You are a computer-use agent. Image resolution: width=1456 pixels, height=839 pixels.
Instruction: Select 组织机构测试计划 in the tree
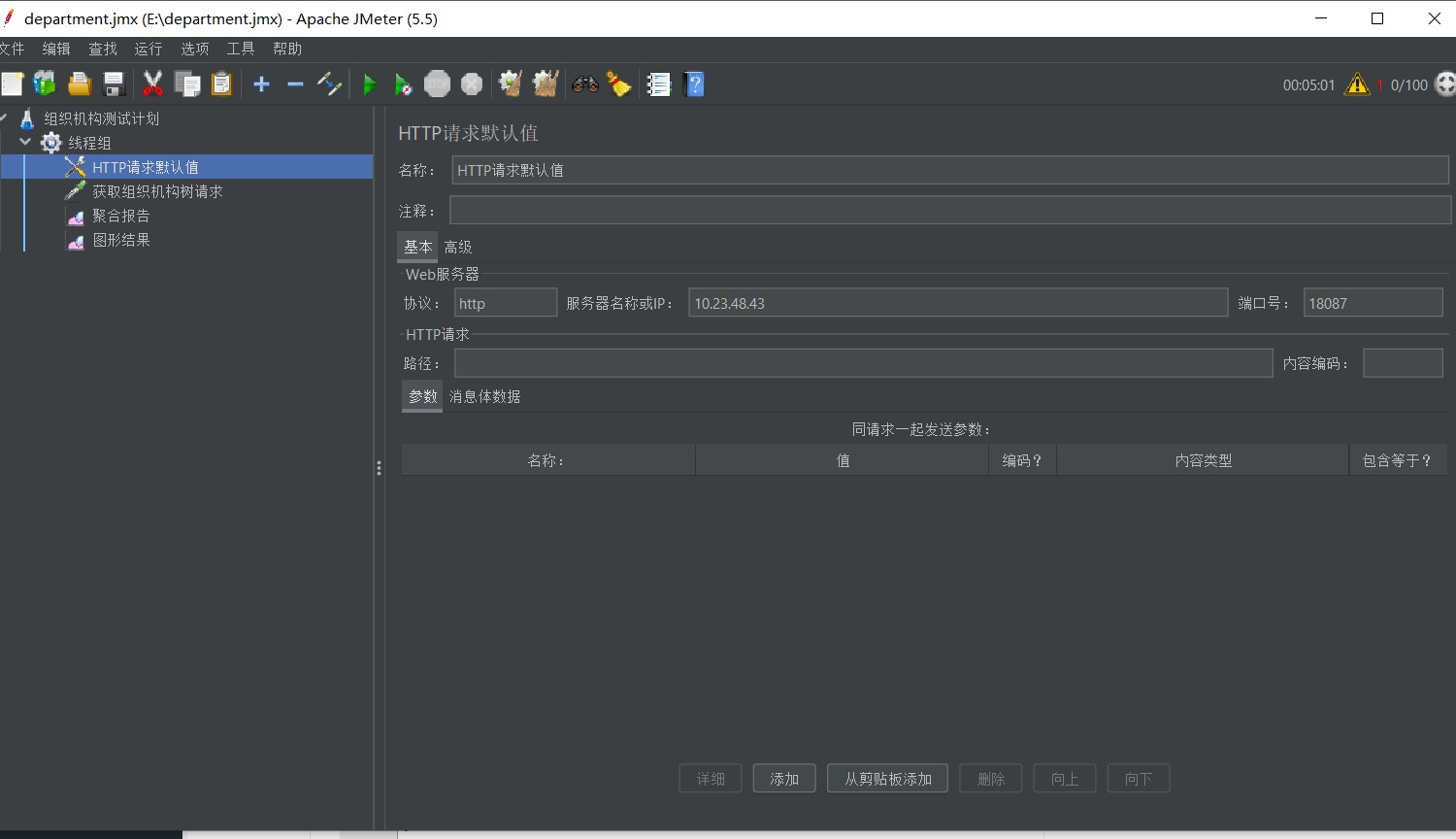102,118
